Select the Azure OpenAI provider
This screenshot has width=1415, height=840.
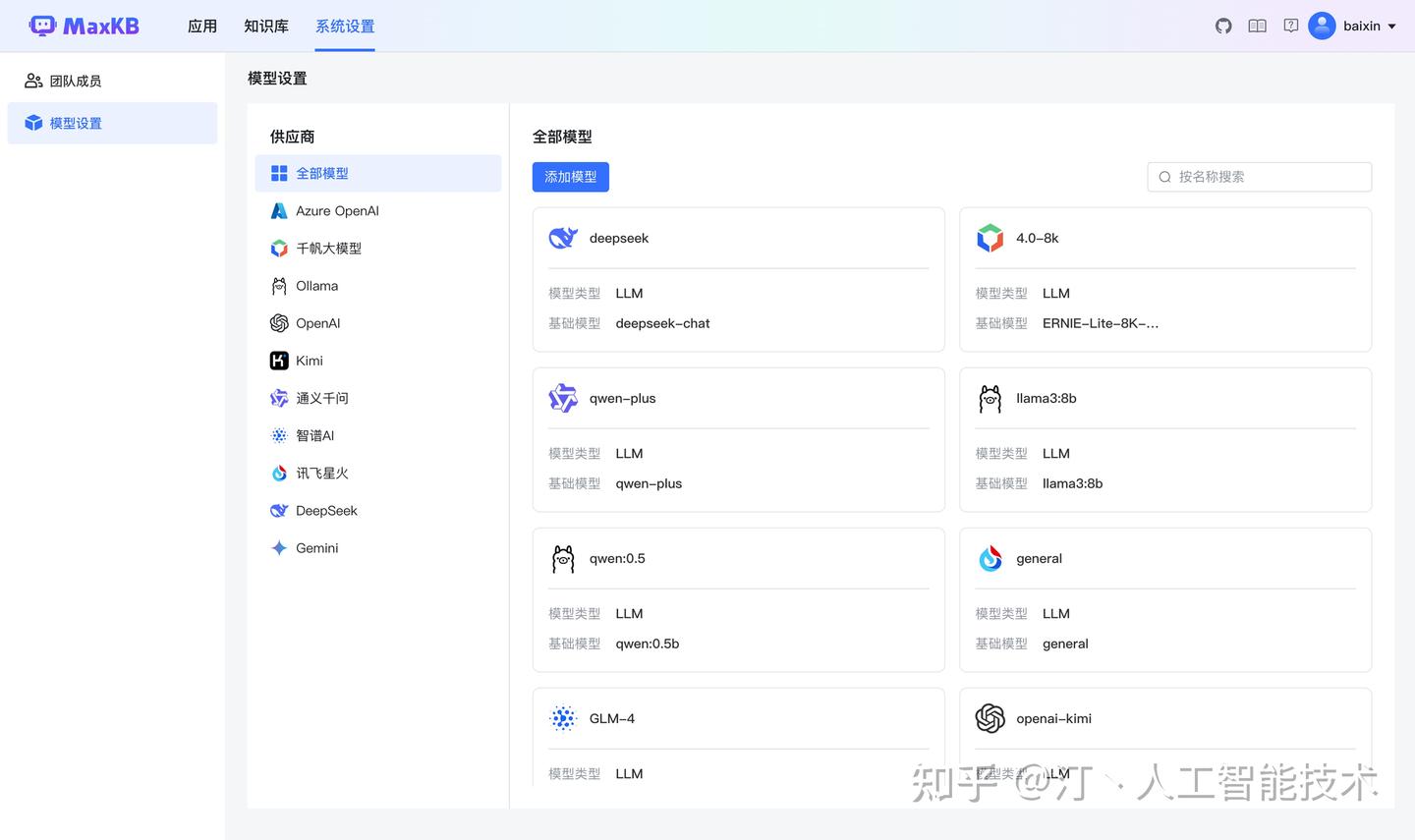point(336,210)
